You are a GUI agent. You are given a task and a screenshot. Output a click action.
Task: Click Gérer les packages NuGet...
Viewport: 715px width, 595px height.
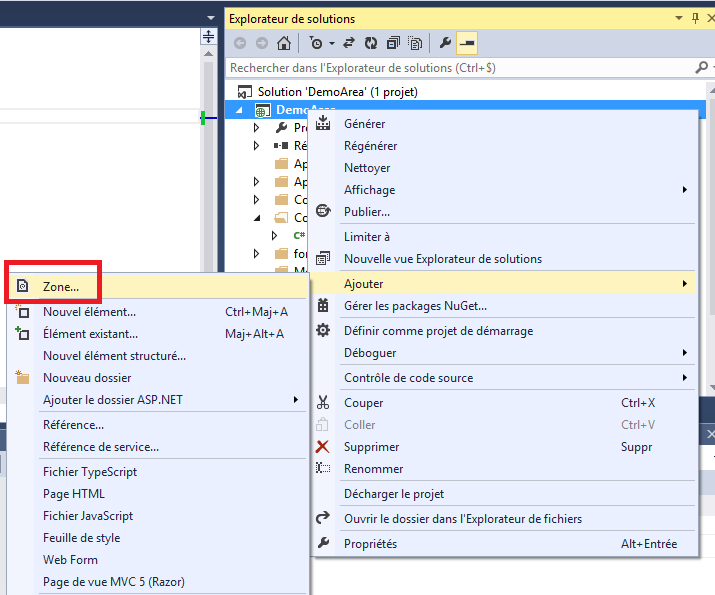504,305
